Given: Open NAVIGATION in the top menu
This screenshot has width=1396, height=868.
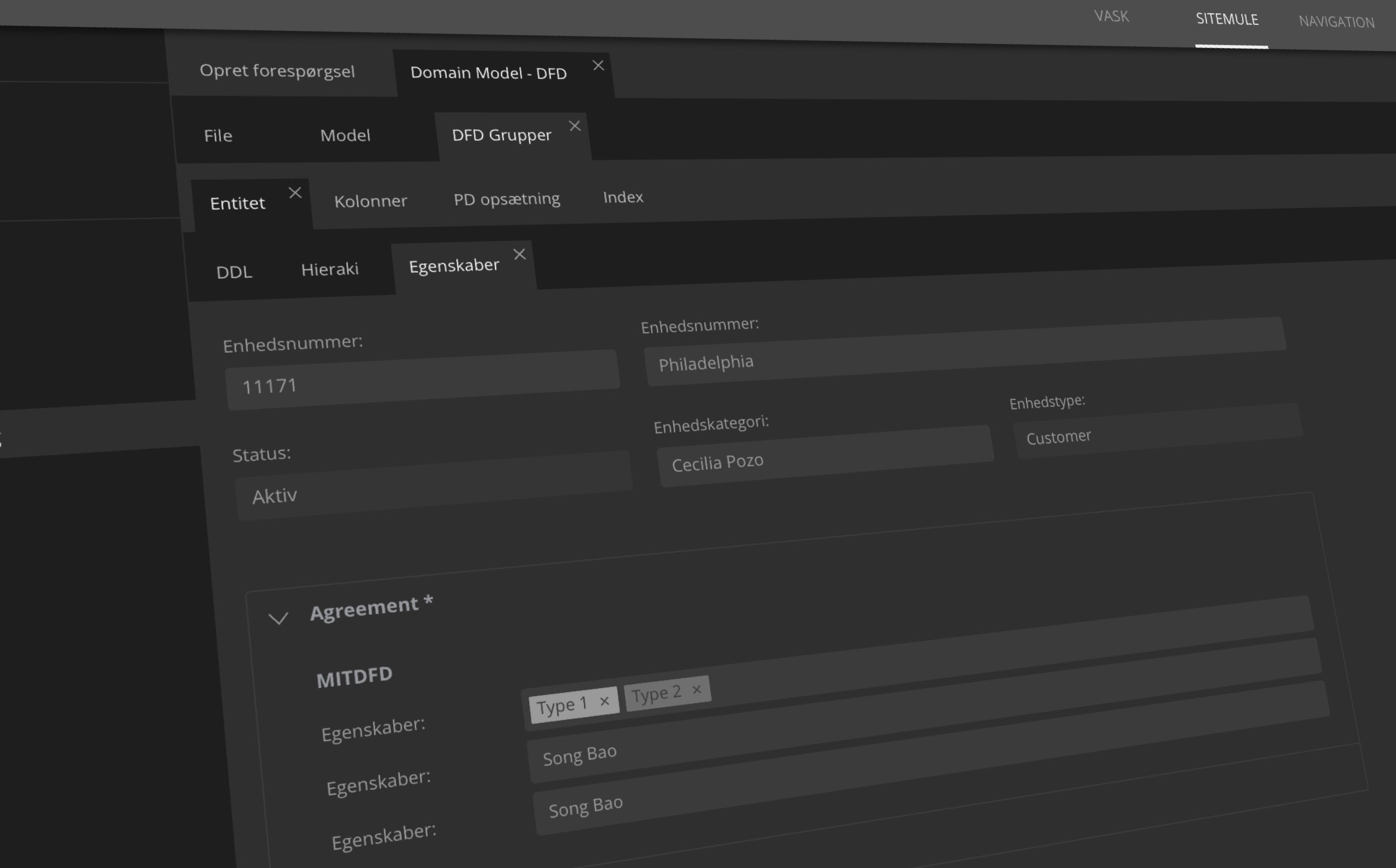Looking at the screenshot, I should click(x=1336, y=22).
